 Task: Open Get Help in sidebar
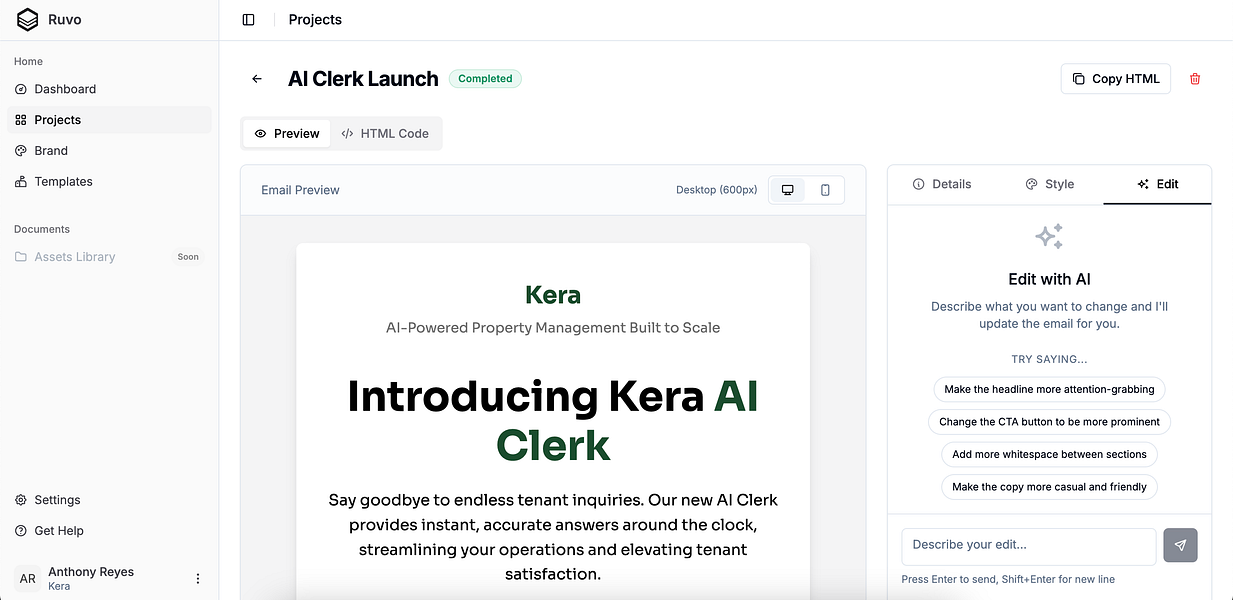click(x=109, y=531)
